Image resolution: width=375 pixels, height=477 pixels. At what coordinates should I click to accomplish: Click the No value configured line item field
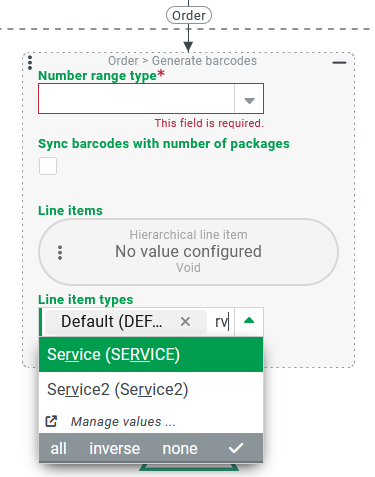189,252
